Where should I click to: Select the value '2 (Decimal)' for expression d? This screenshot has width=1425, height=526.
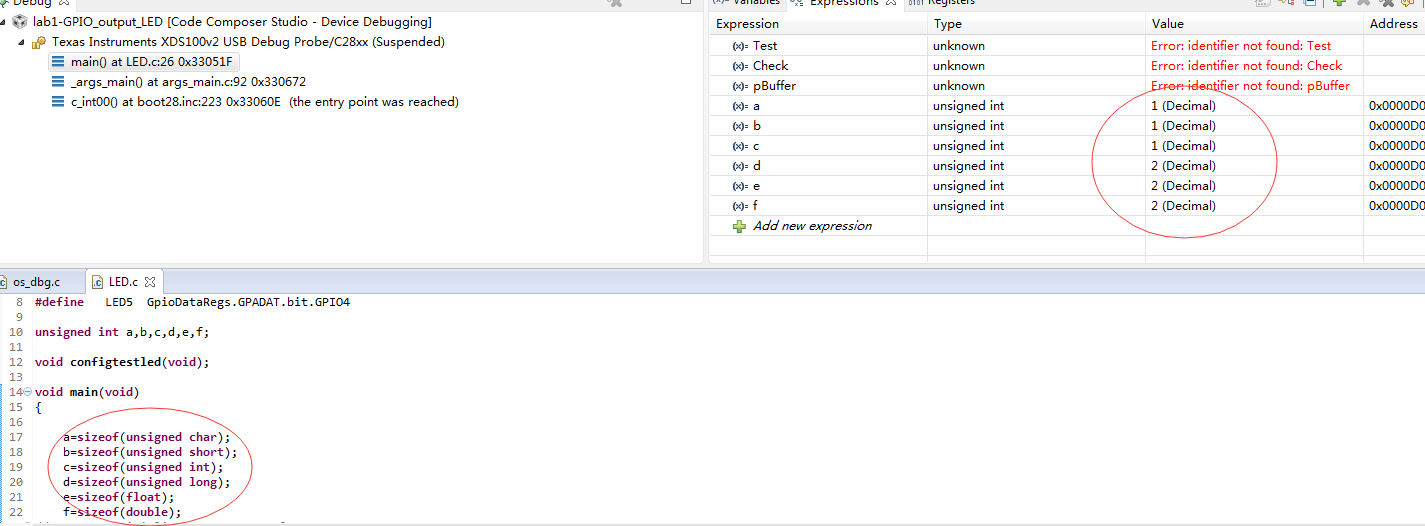[x=1183, y=166]
